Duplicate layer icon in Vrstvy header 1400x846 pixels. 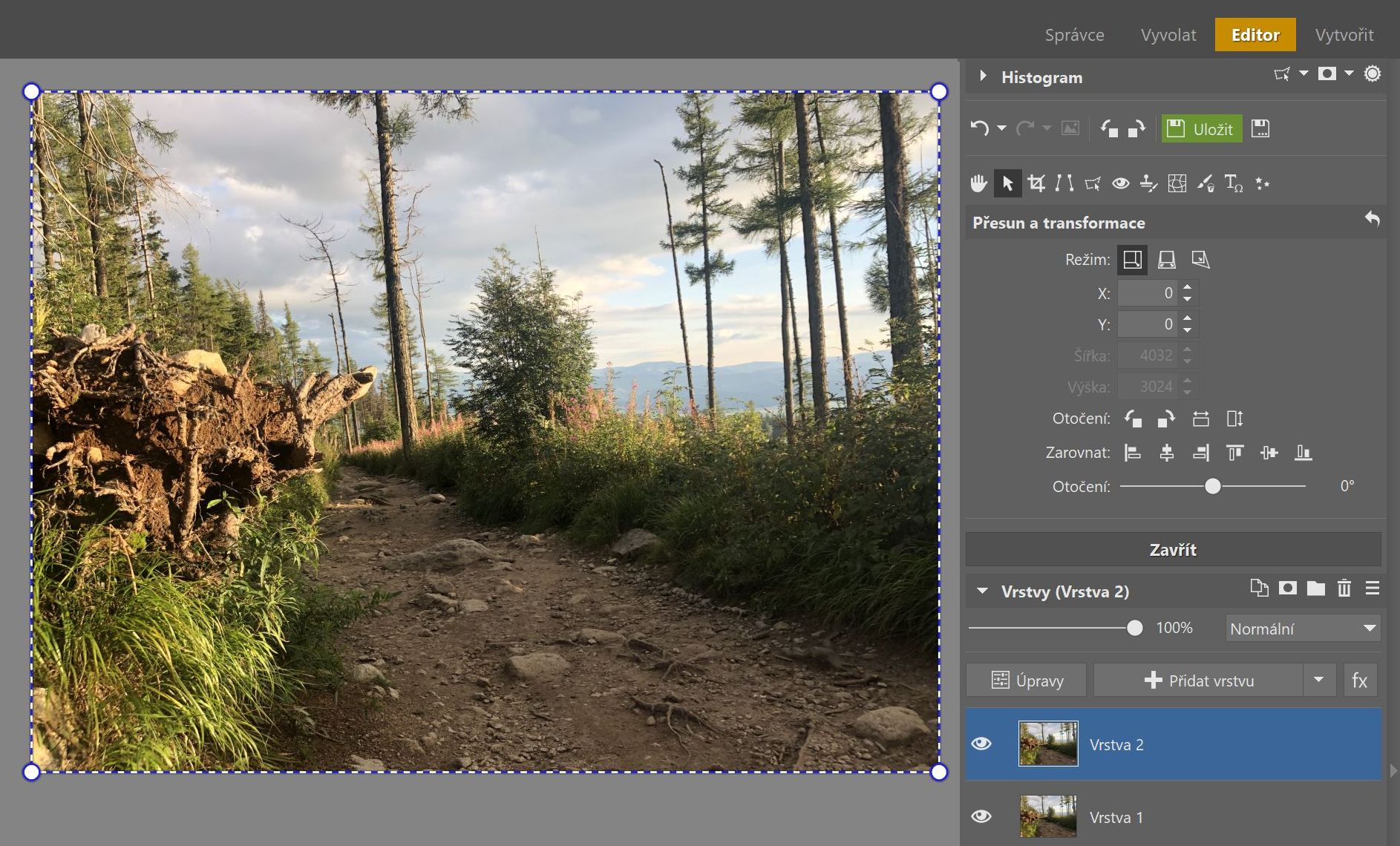click(1260, 588)
